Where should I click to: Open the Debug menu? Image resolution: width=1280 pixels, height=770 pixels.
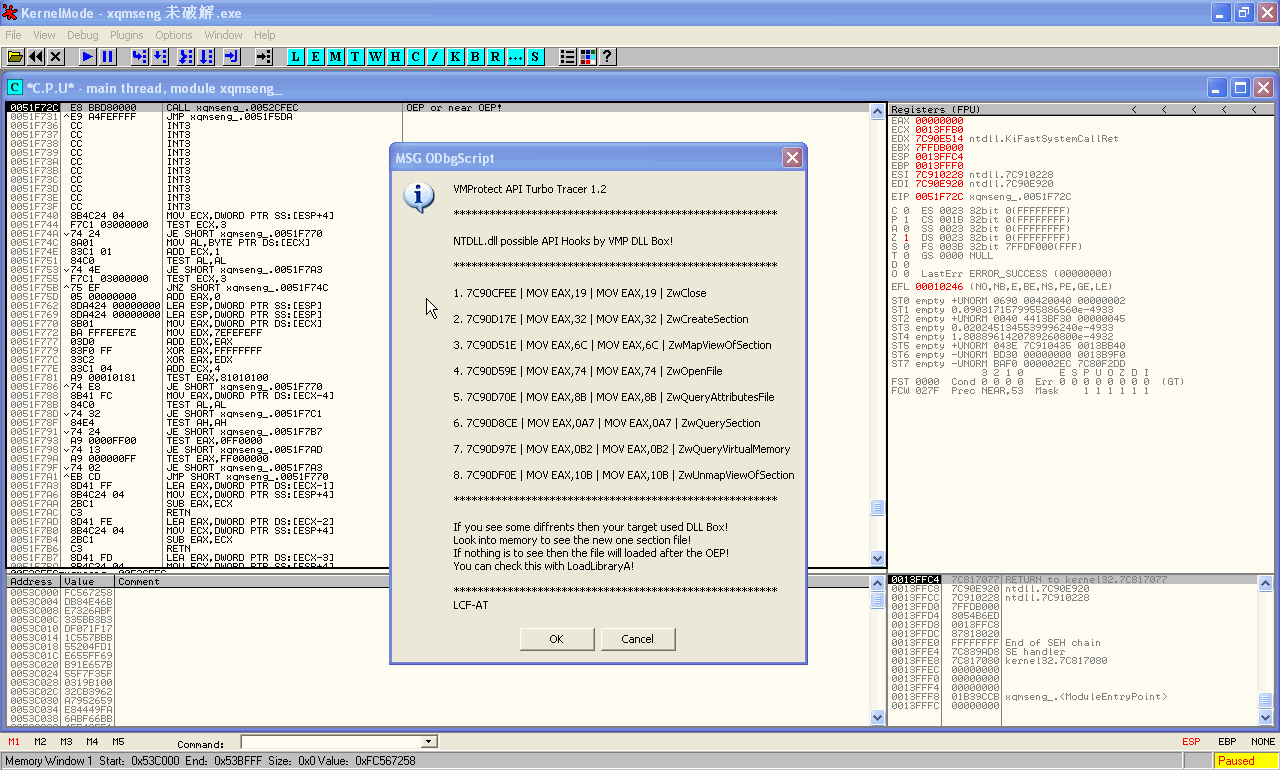[83, 35]
